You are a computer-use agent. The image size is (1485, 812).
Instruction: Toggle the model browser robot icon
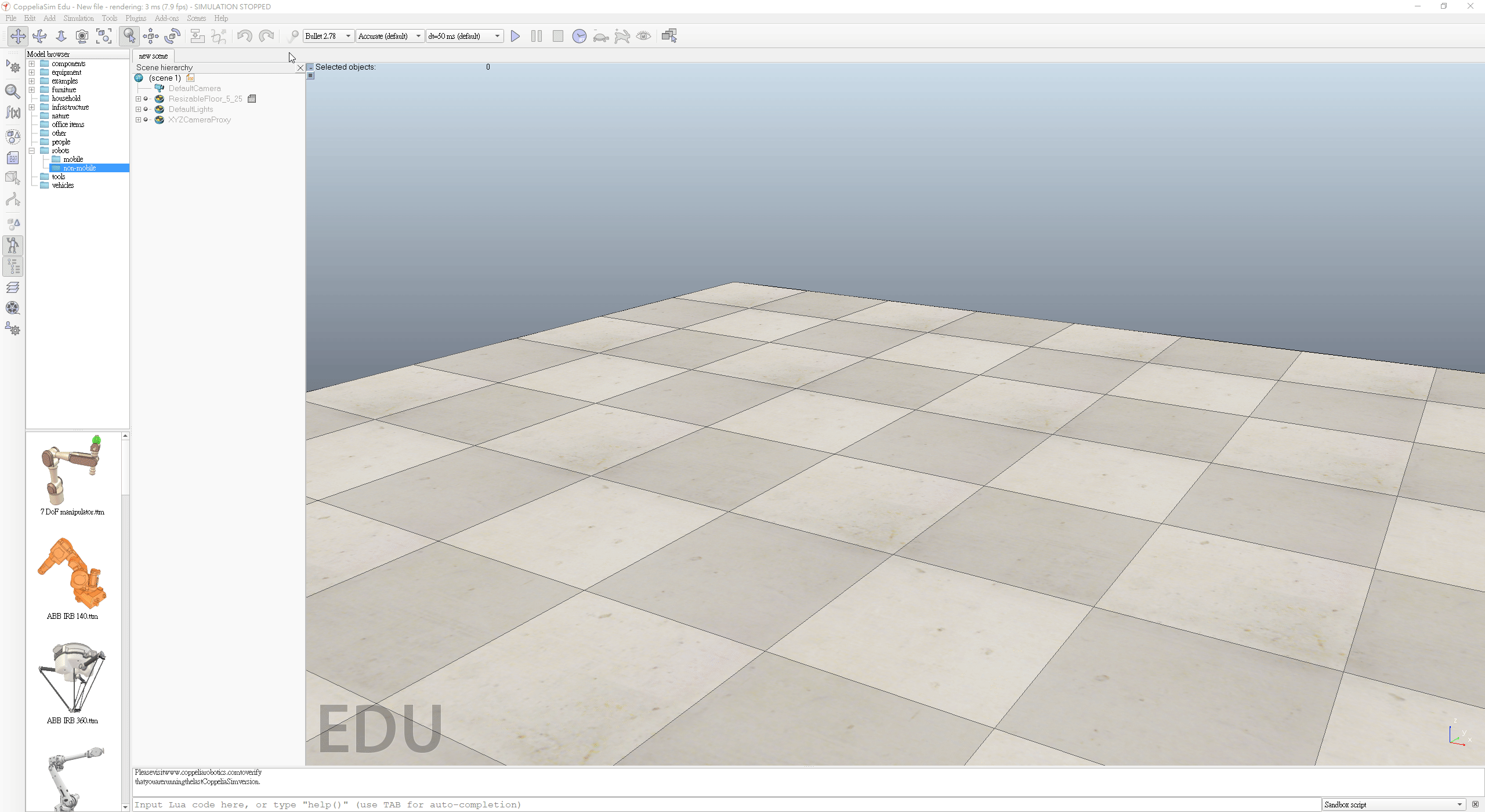click(x=13, y=246)
